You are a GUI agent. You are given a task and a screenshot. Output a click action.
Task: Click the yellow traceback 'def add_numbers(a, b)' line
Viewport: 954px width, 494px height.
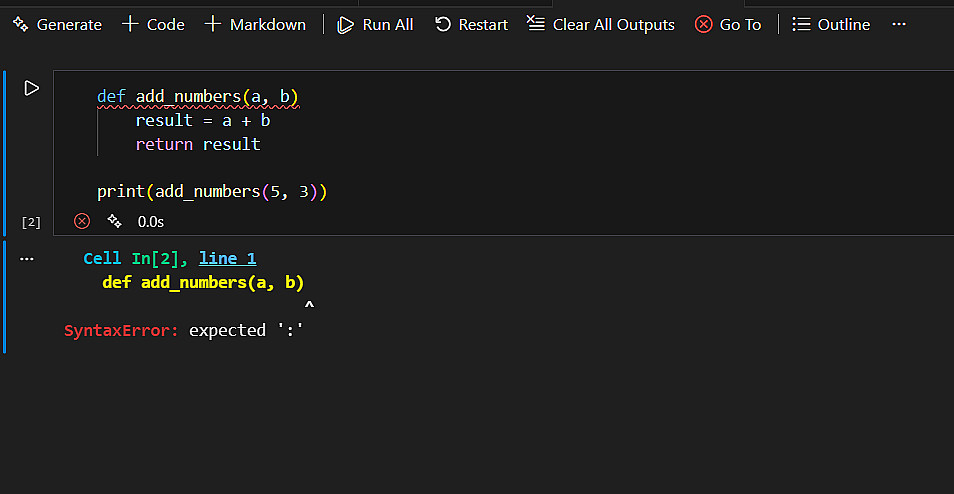pos(203,282)
